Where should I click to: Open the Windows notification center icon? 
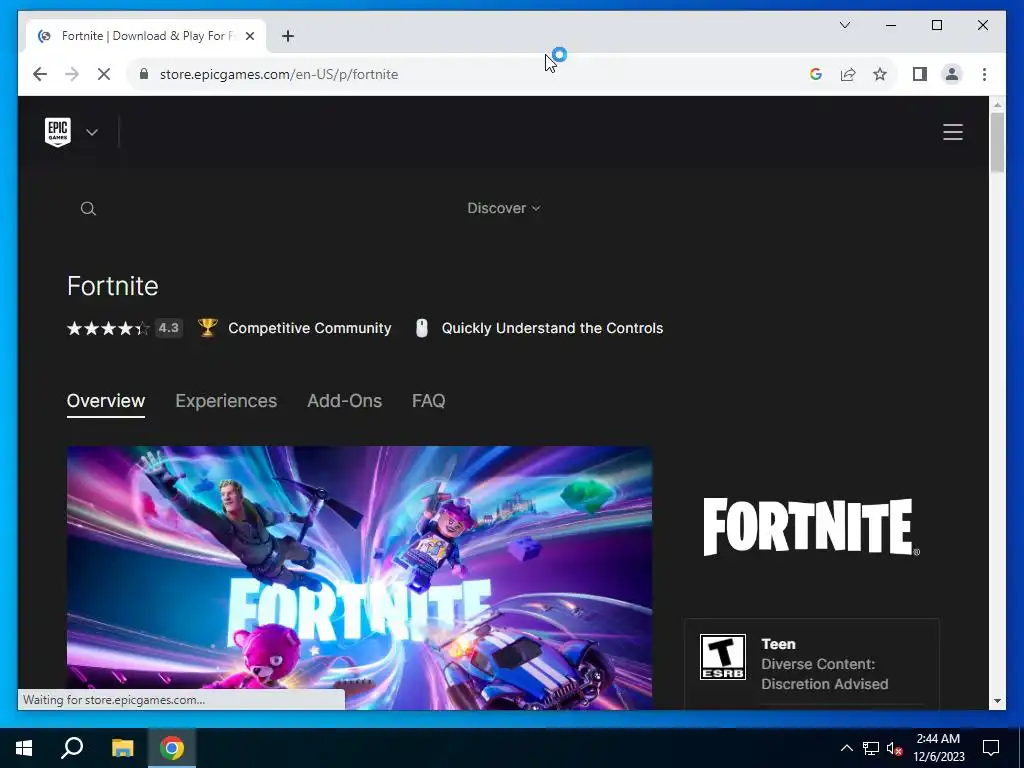tap(991, 748)
